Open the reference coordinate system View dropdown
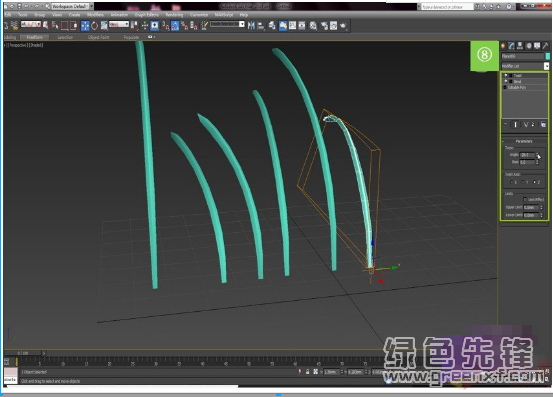This screenshot has height=397, width=553. pyautogui.click(x=119, y=24)
